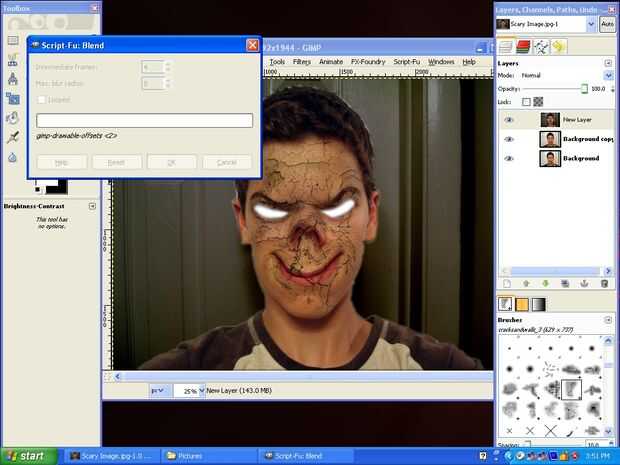Click the Cancel button in the Blend dialog

(227, 163)
